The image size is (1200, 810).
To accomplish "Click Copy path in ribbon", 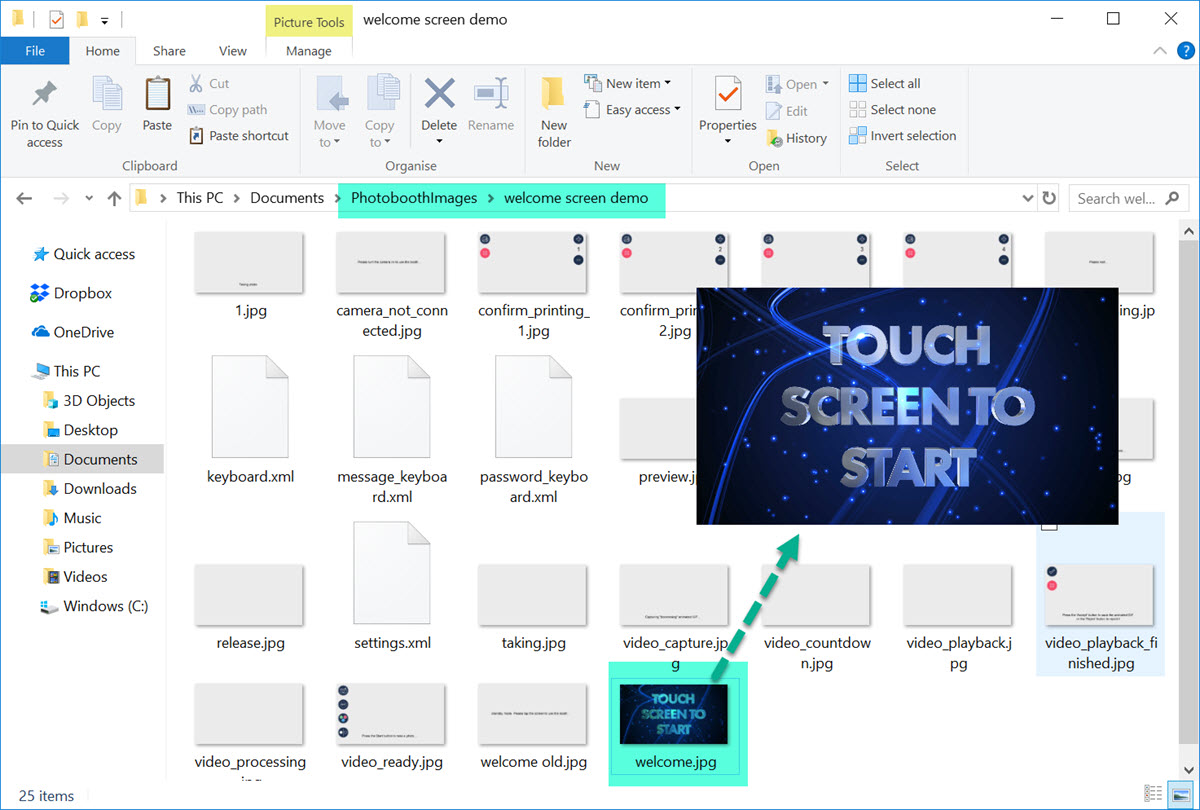I will [x=227, y=110].
